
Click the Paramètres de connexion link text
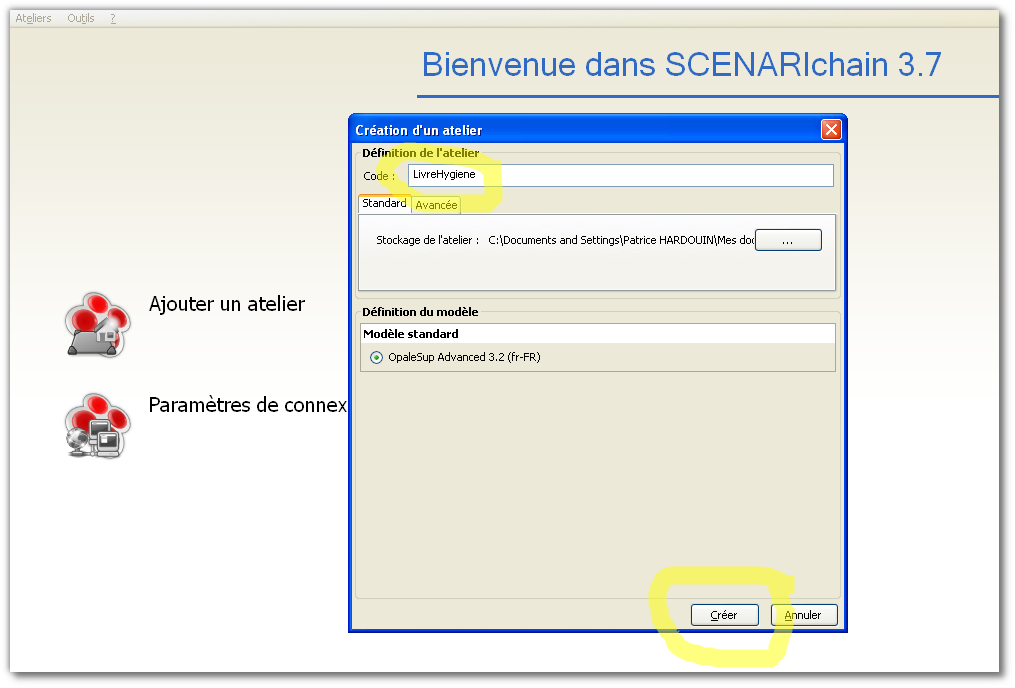(x=247, y=405)
